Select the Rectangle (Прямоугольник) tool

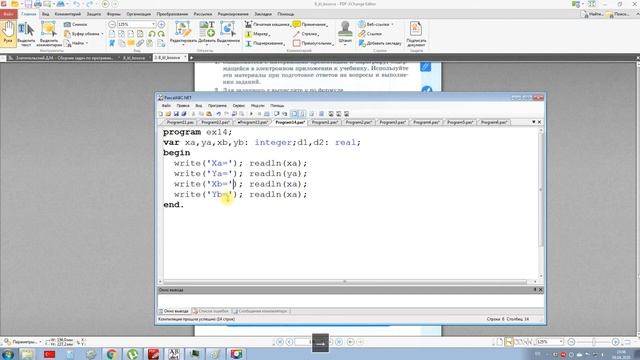(313, 43)
